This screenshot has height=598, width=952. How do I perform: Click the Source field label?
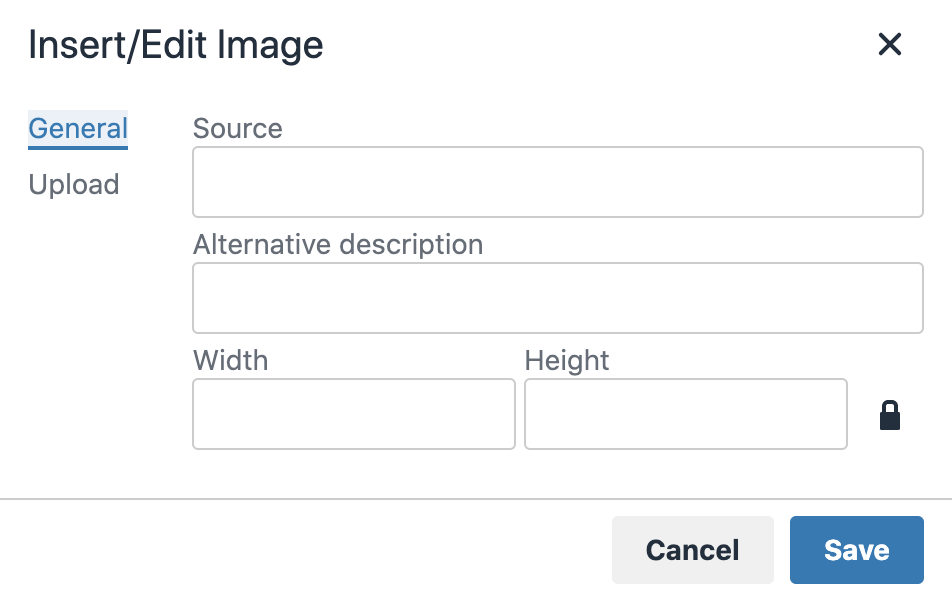tap(237, 129)
